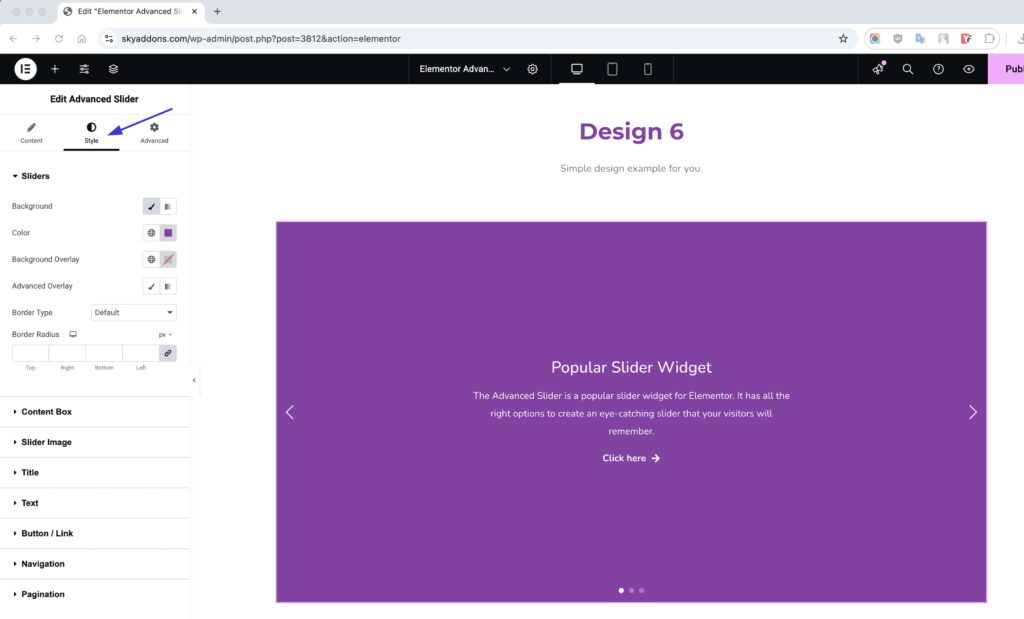Expand the Title section
Screen dimensions: 1024x619
(95, 473)
